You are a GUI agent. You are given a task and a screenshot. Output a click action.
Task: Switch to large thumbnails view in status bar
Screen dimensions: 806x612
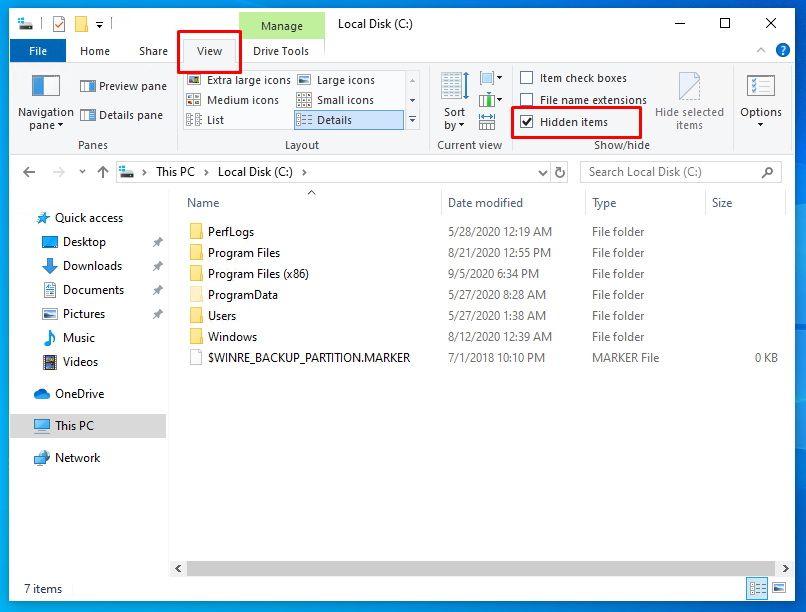(779, 588)
